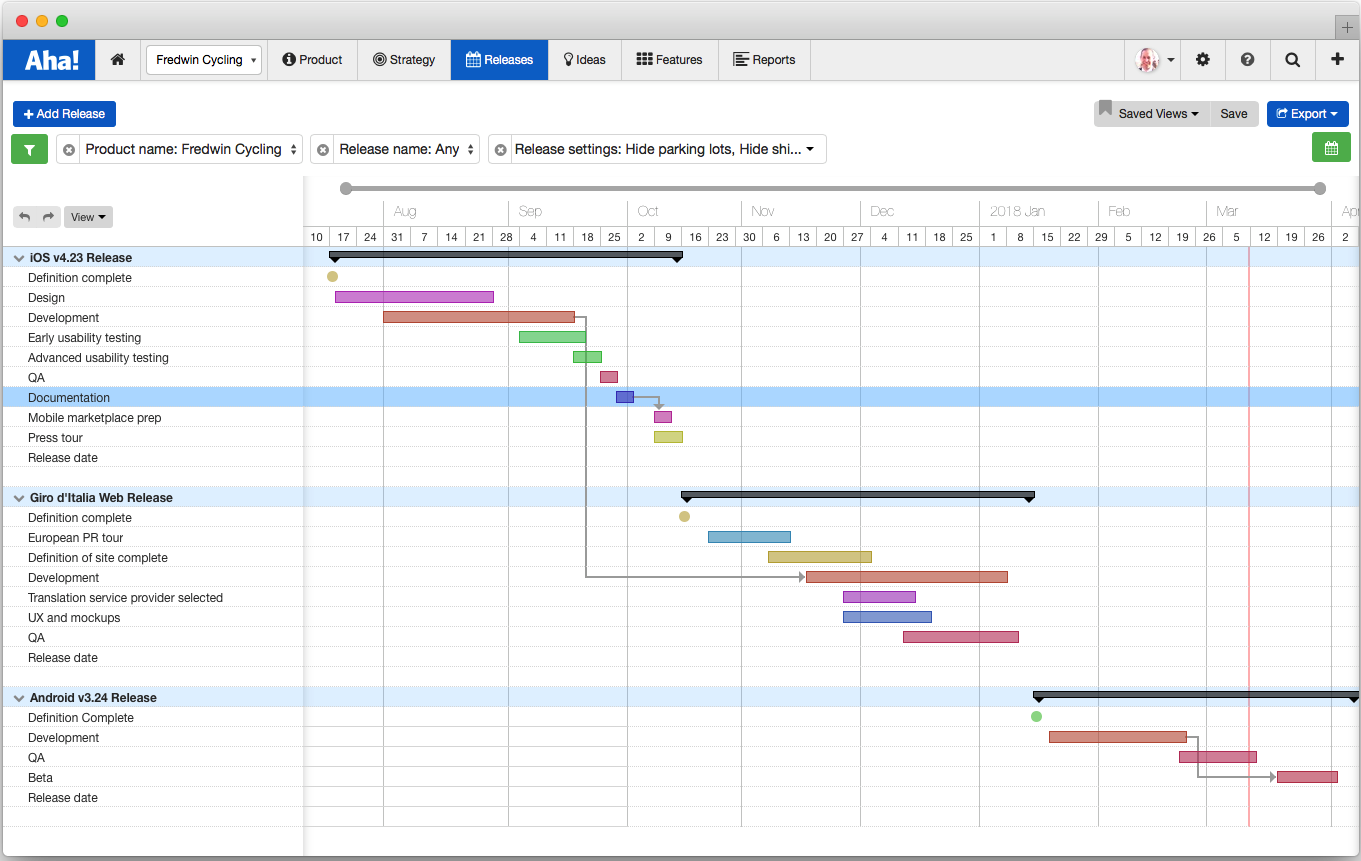Open search with the magnifying glass icon
This screenshot has width=1361, height=861.
click(1292, 59)
